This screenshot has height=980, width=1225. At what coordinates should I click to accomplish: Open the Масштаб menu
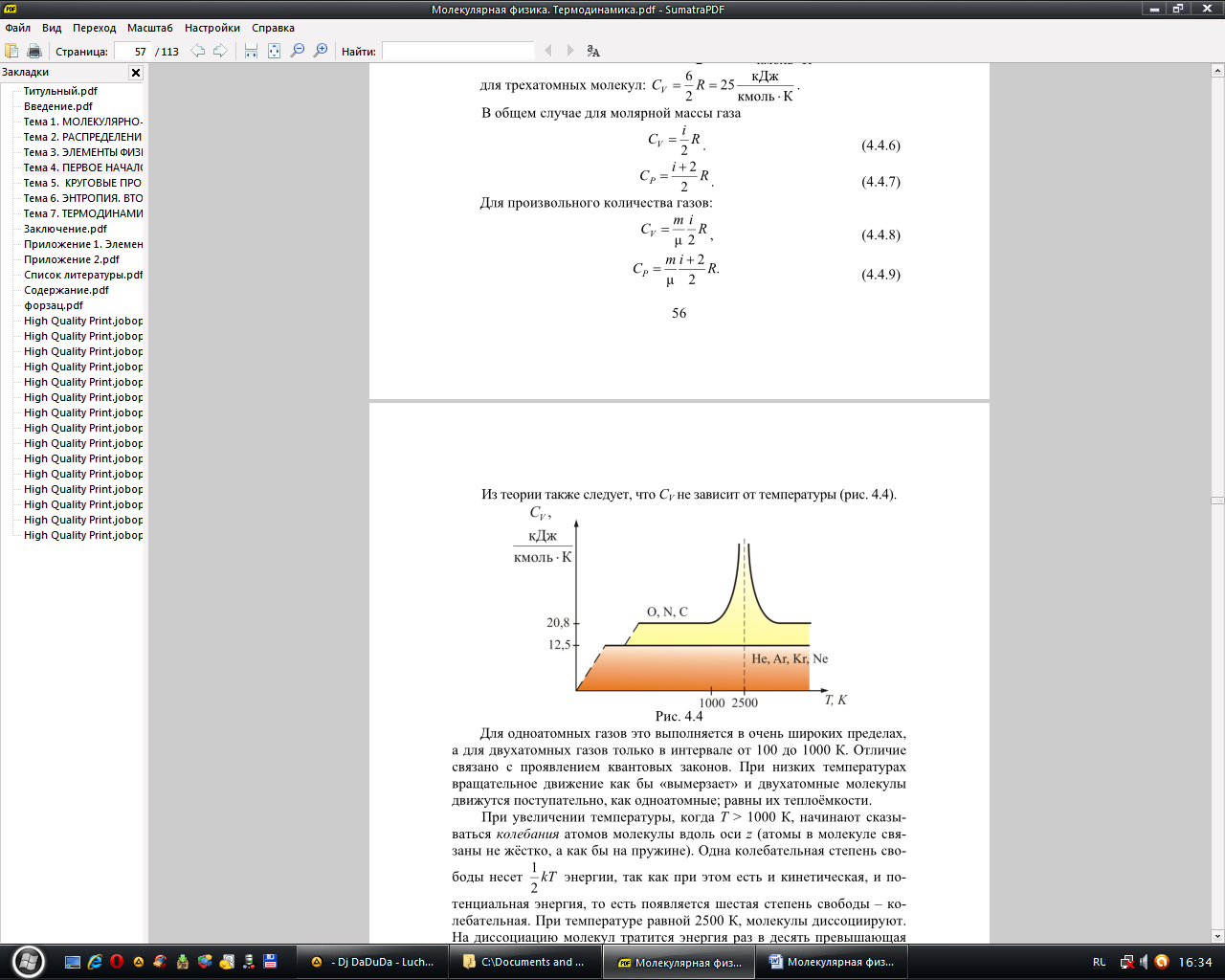150,28
